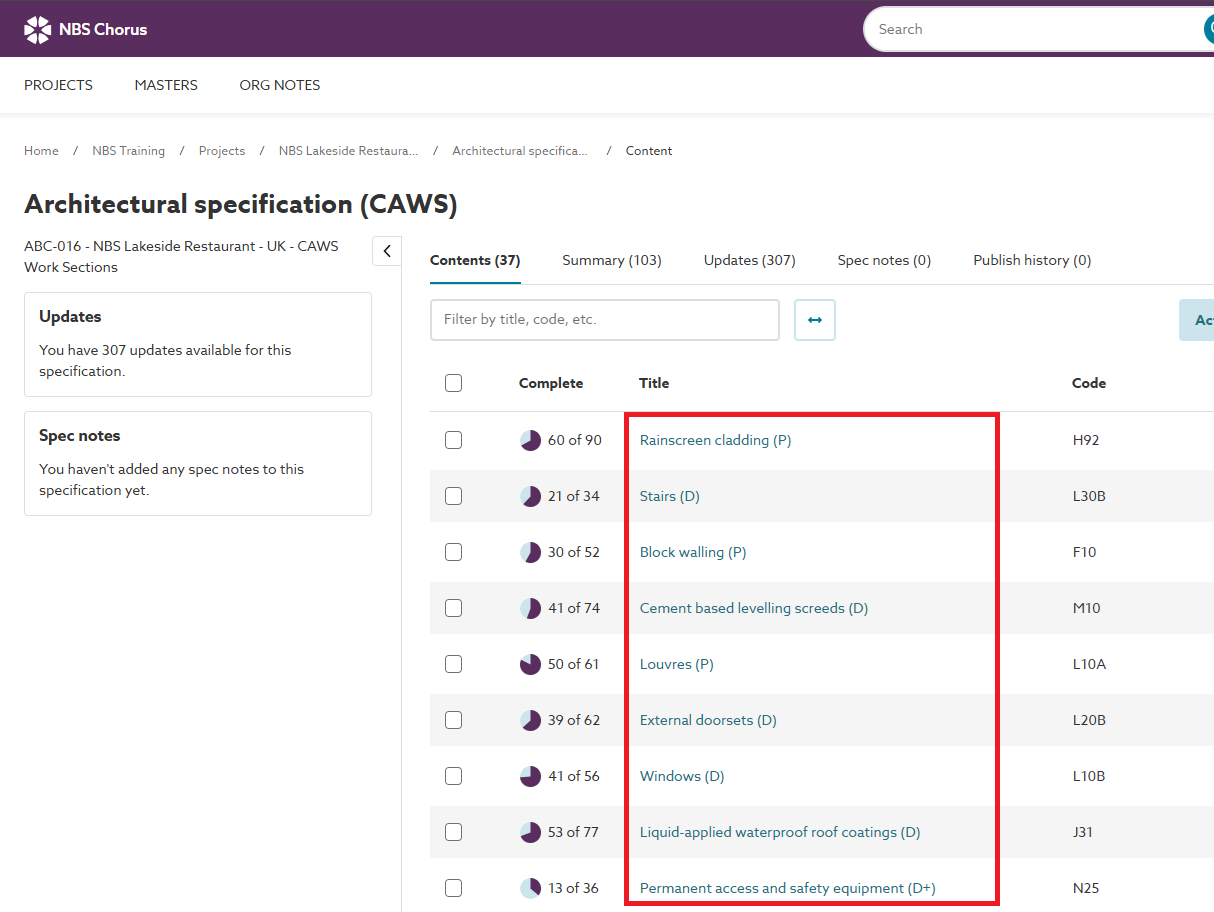1214x912 pixels.
Task: Go to the NBS Training breadcrumb
Action: coord(128,151)
